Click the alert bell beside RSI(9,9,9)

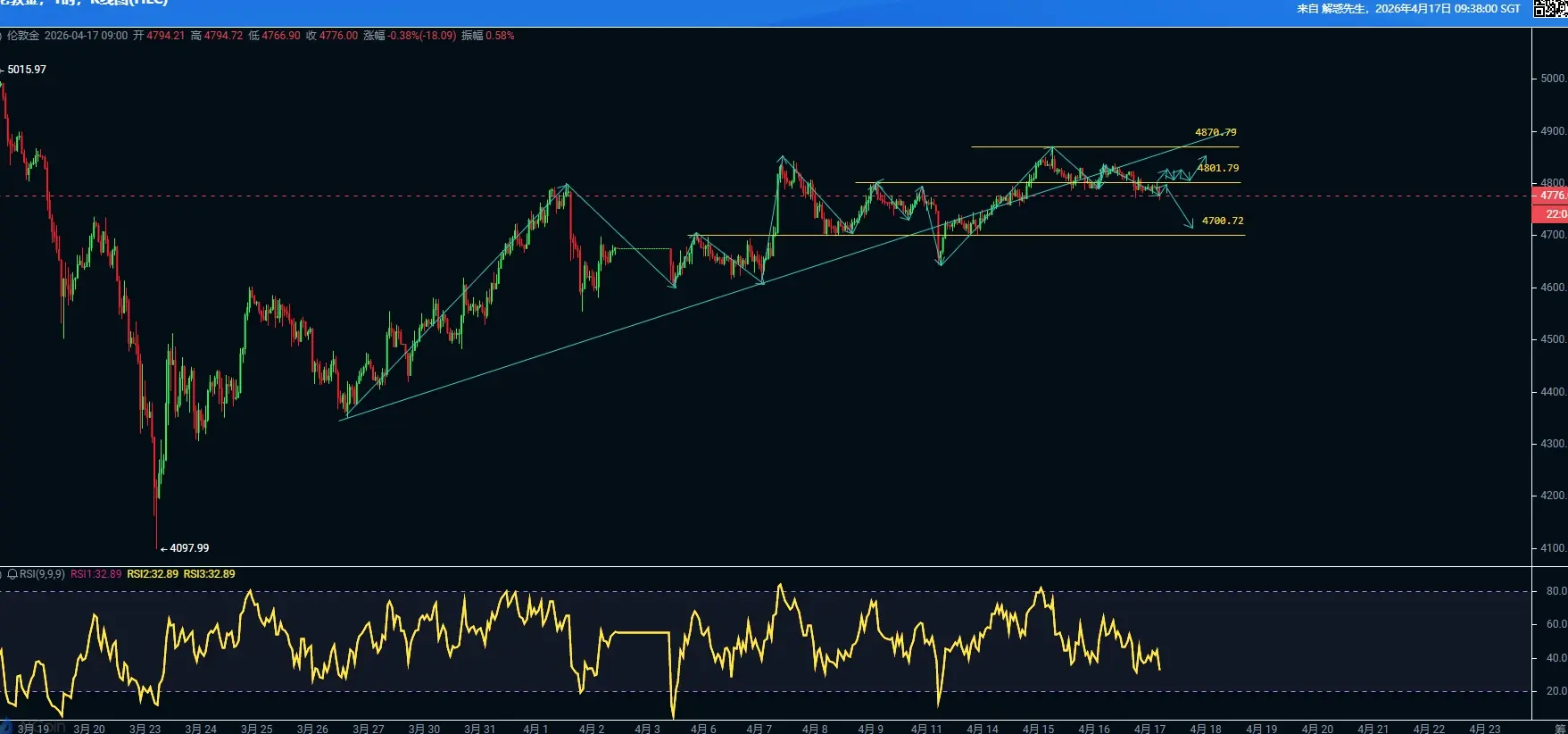click(x=12, y=574)
